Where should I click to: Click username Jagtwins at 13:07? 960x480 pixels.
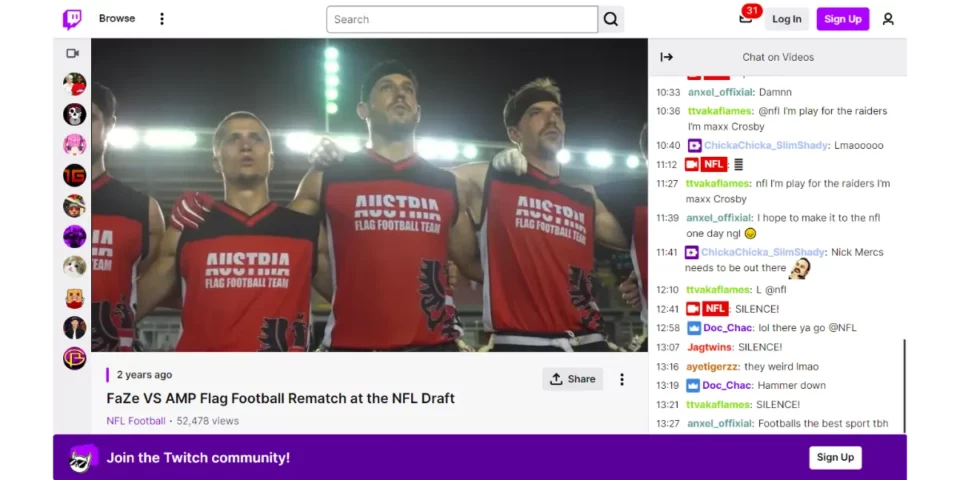click(x=710, y=348)
